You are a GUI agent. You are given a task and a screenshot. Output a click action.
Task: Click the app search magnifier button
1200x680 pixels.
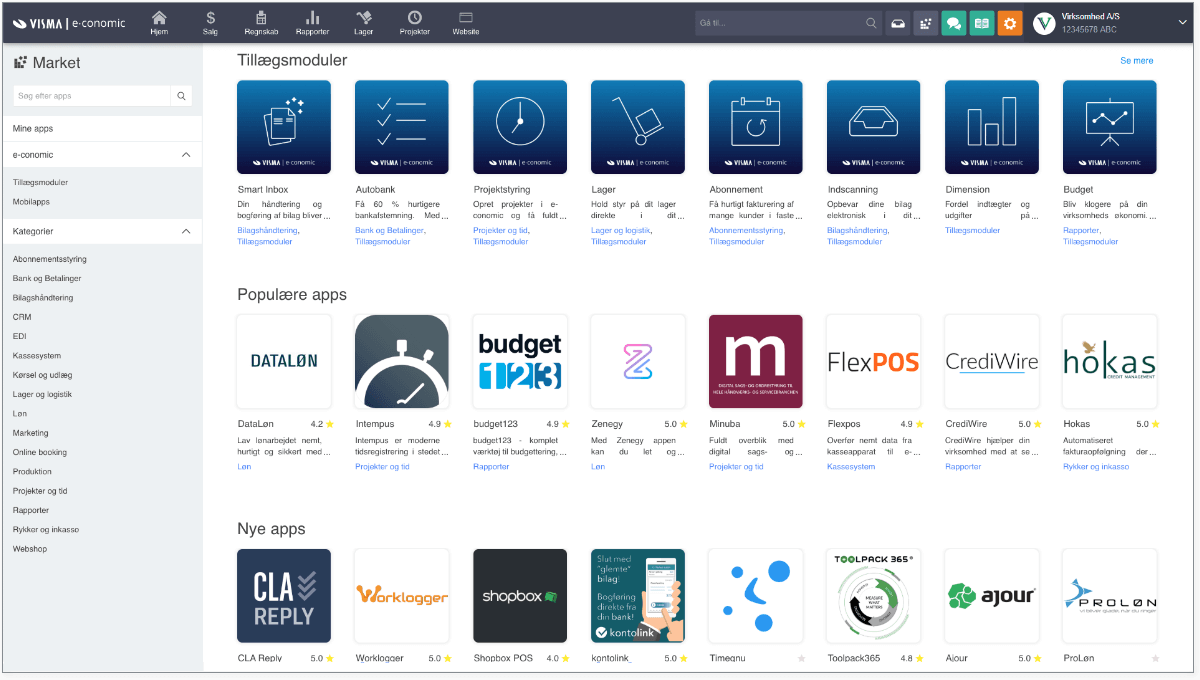coord(182,96)
